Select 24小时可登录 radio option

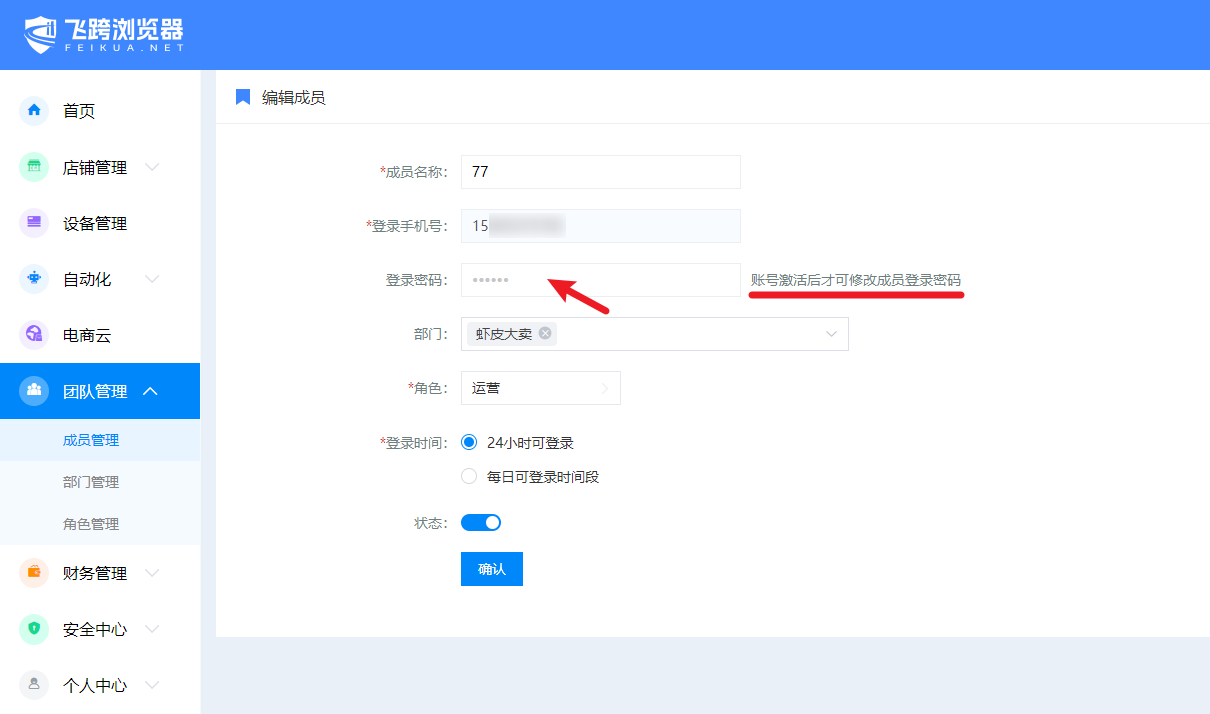(469, 443)
